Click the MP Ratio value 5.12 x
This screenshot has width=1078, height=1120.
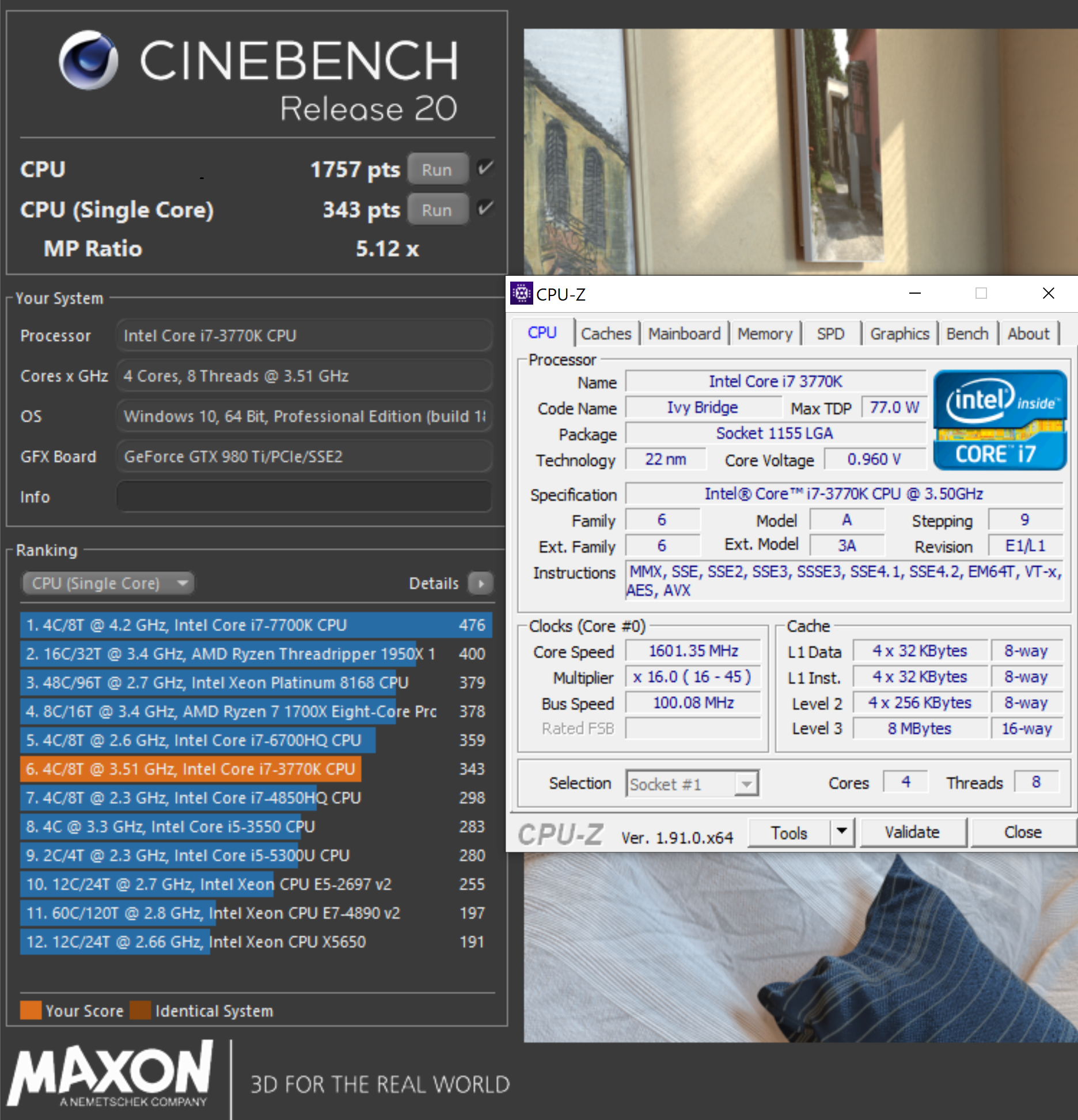(387, 249)
